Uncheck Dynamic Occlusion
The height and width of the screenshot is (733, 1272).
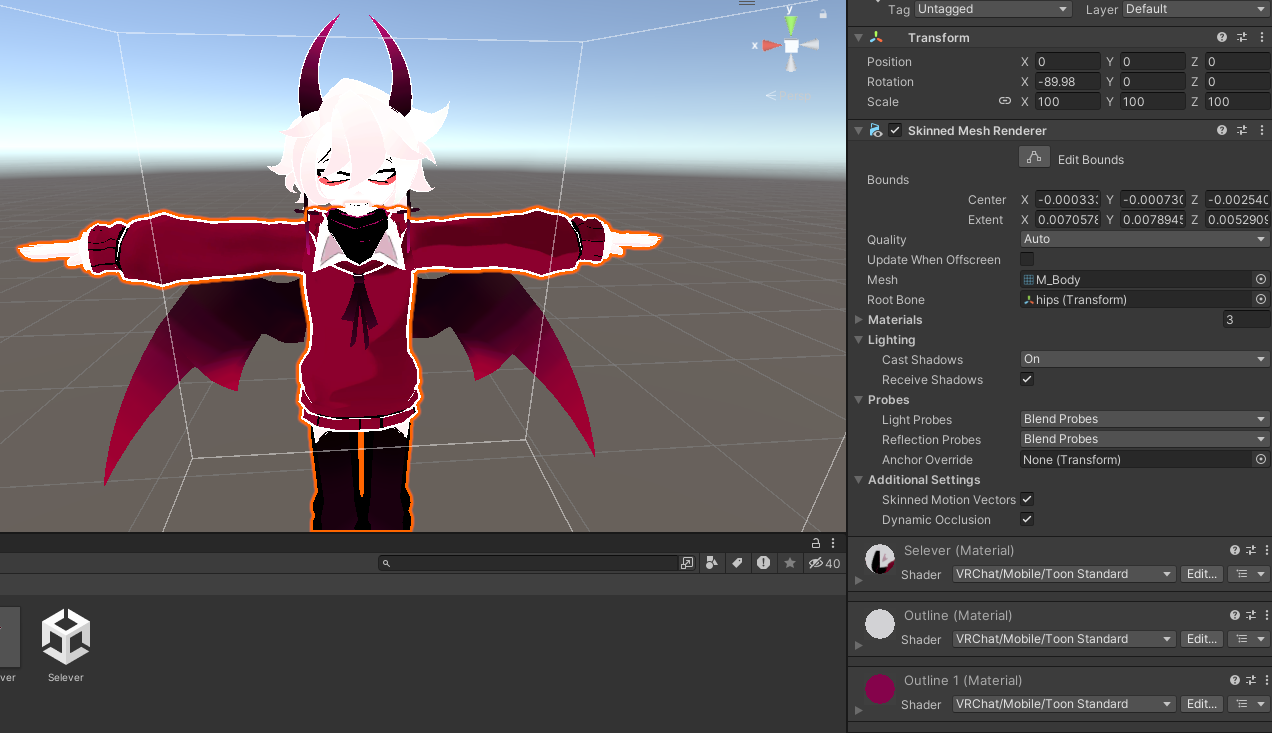click(x=1027, y=520)
